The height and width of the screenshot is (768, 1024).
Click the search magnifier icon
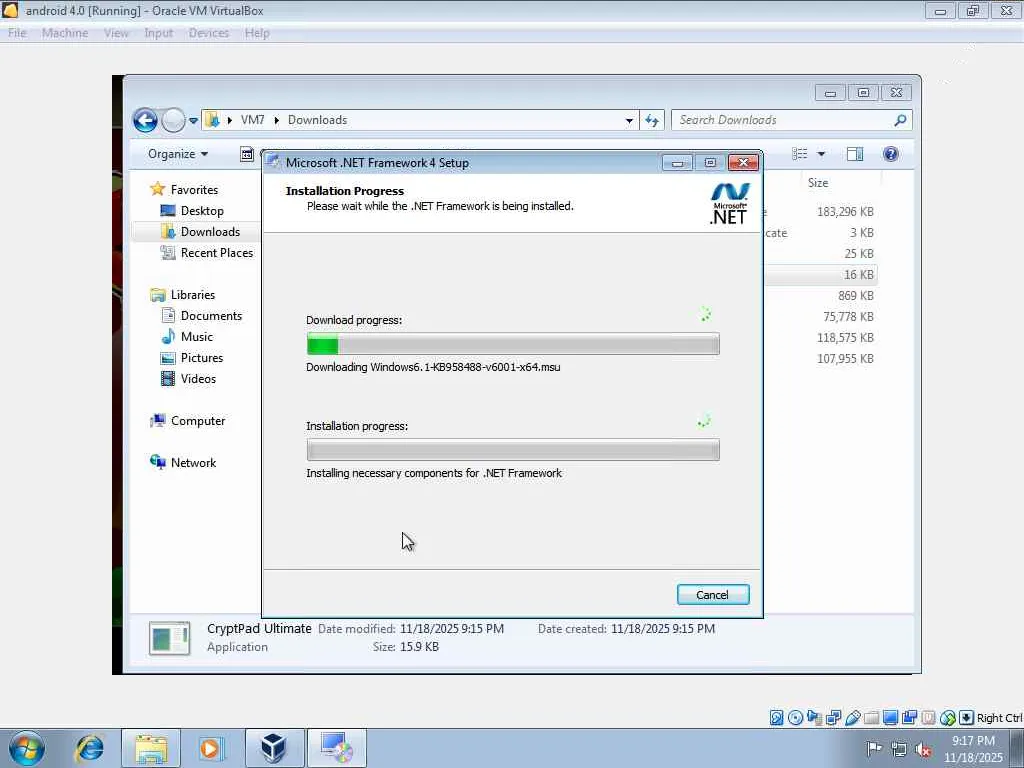[900, 120]
